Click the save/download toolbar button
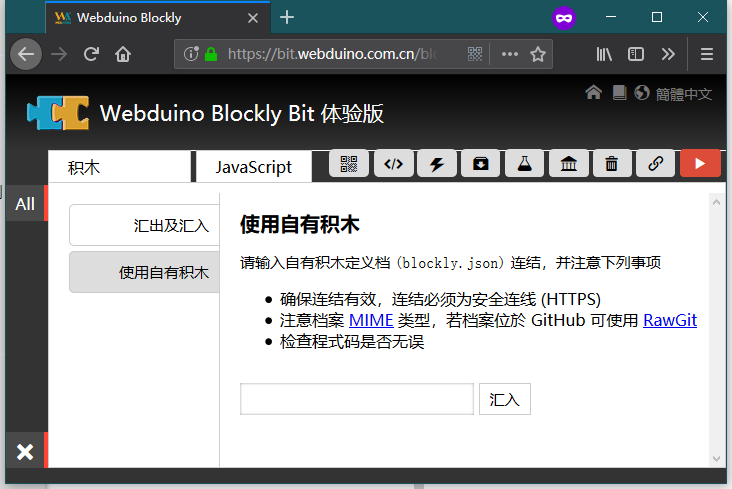This screenshot has width=732, height=489. [x=480, y=164]
